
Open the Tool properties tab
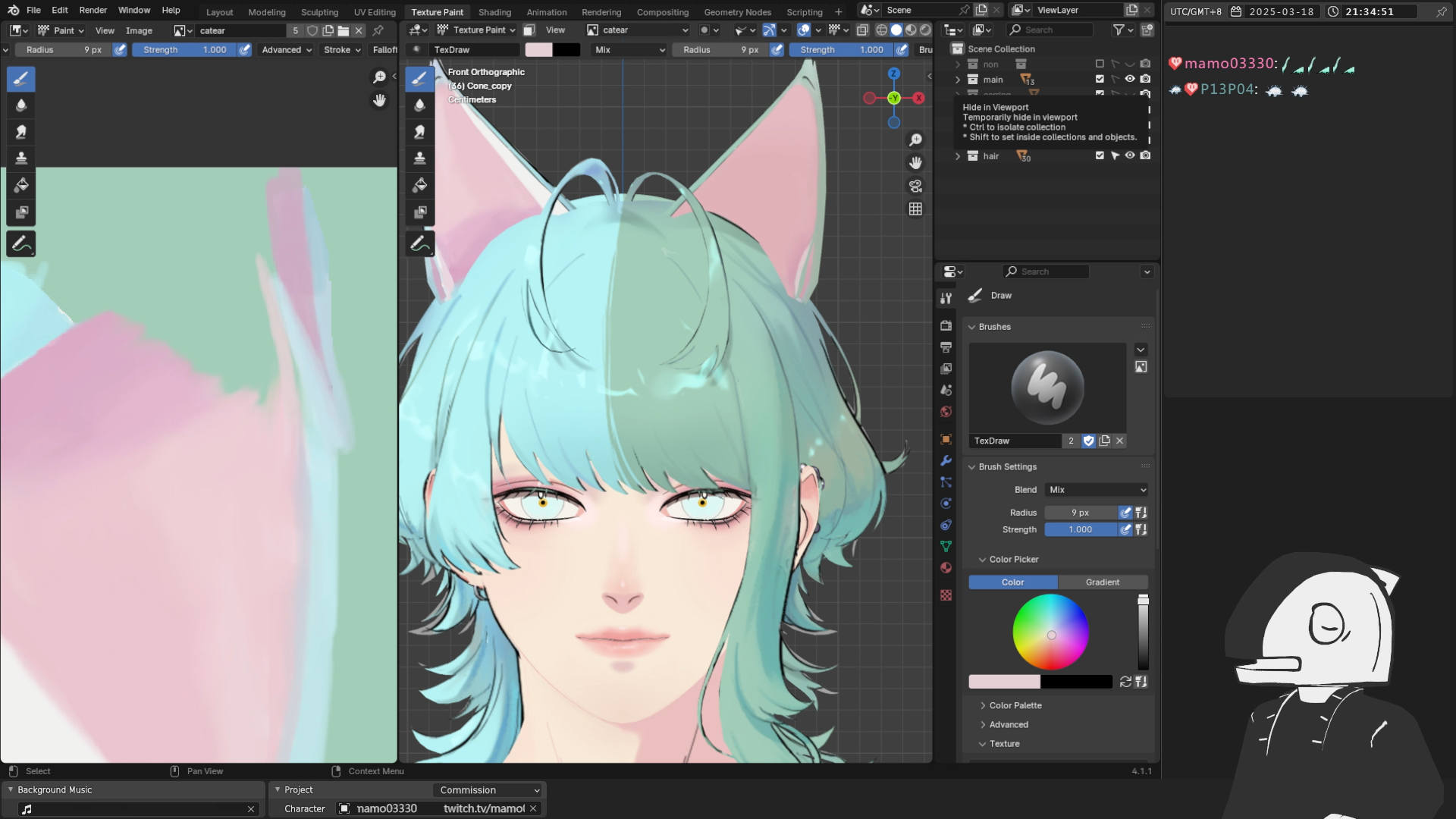(946, 298)
